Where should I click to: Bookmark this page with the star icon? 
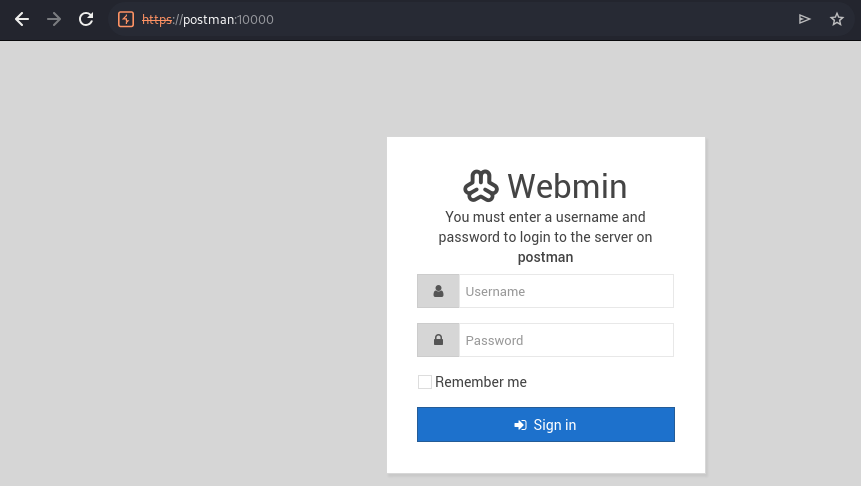836,19
